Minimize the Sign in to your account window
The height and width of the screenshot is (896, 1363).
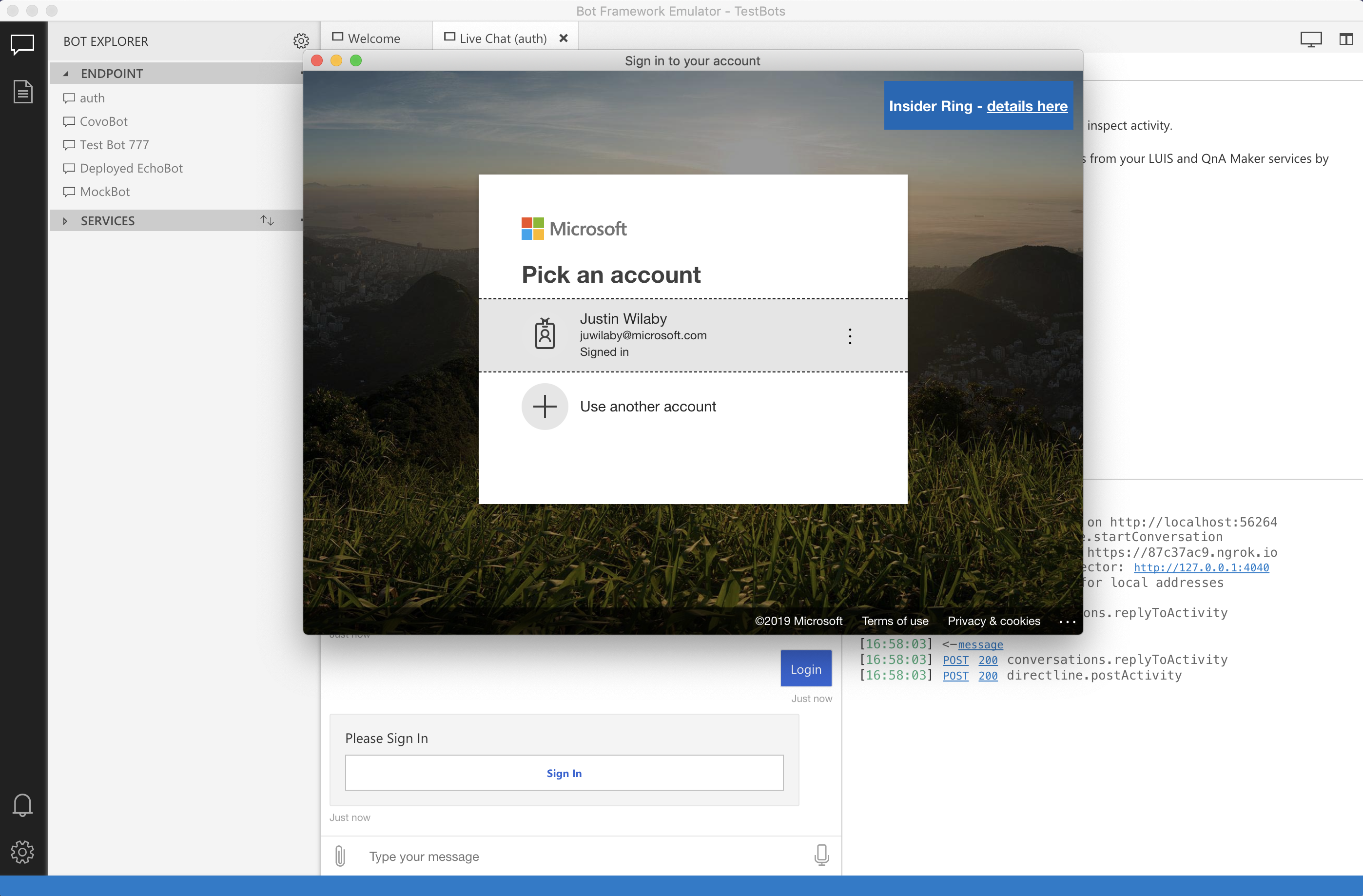click(337, 60)
